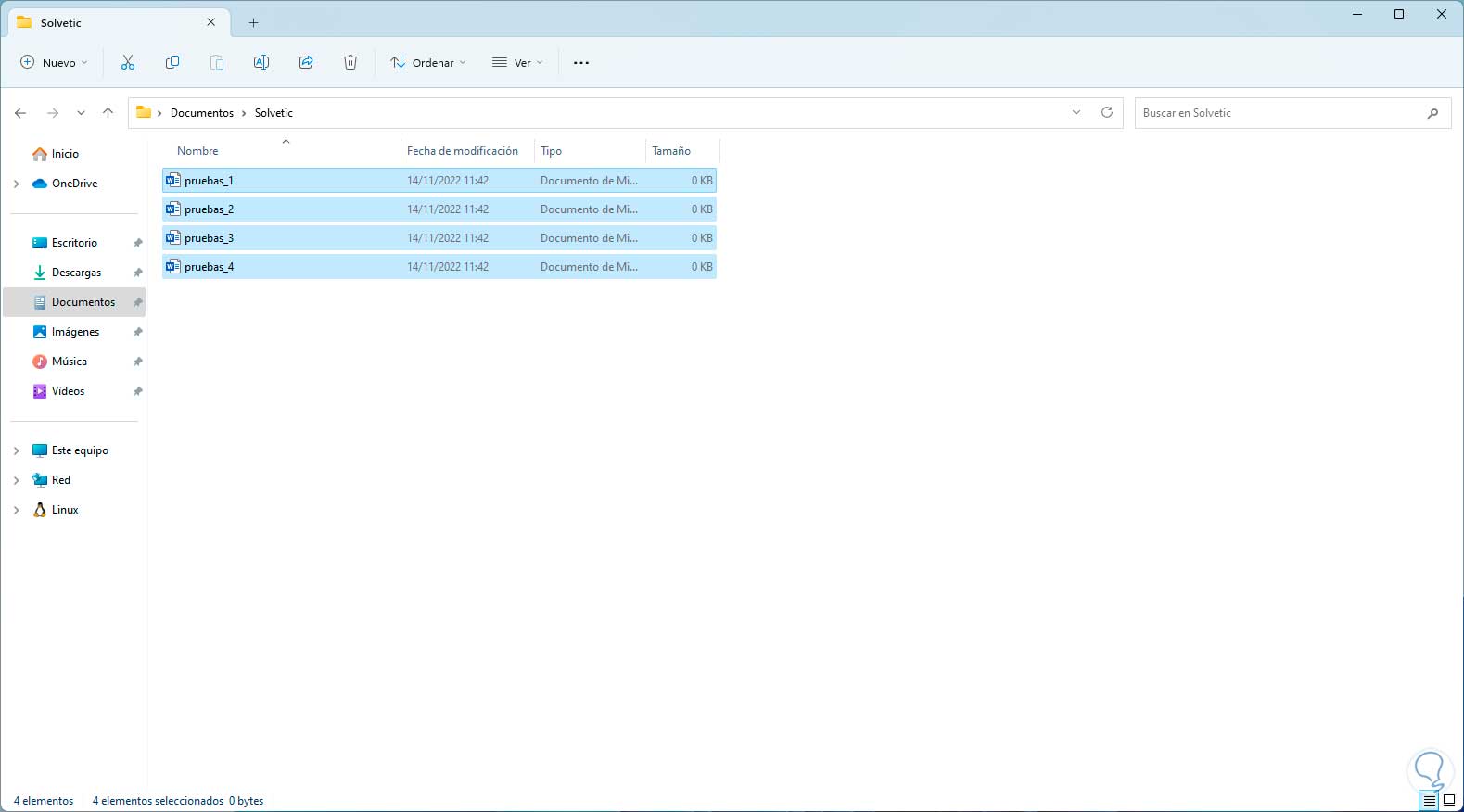Expand the OneDrive tree node
Image resolution: width=1464 pixels, height=812 pixels.
click(x=16, y=184)
